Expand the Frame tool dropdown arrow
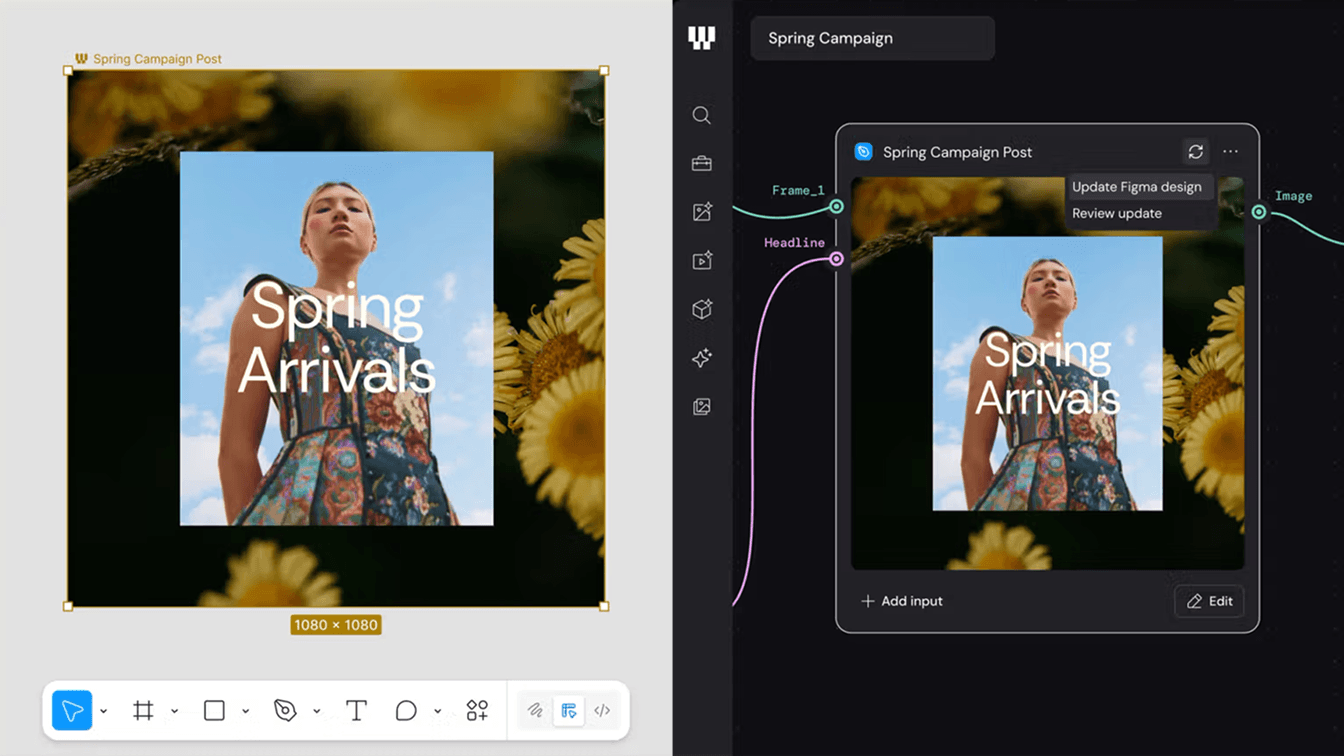The image size is (1344, 756). click(174, 712)
